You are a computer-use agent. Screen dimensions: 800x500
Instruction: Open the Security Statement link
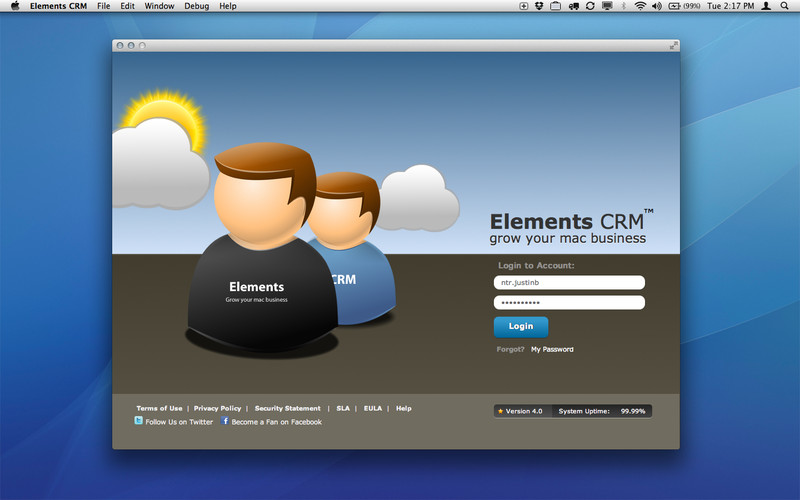point(288,408)
